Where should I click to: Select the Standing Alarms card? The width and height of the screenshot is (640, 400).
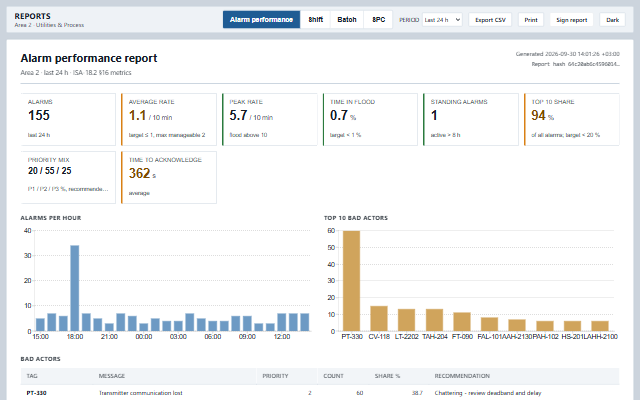point(471,119)
